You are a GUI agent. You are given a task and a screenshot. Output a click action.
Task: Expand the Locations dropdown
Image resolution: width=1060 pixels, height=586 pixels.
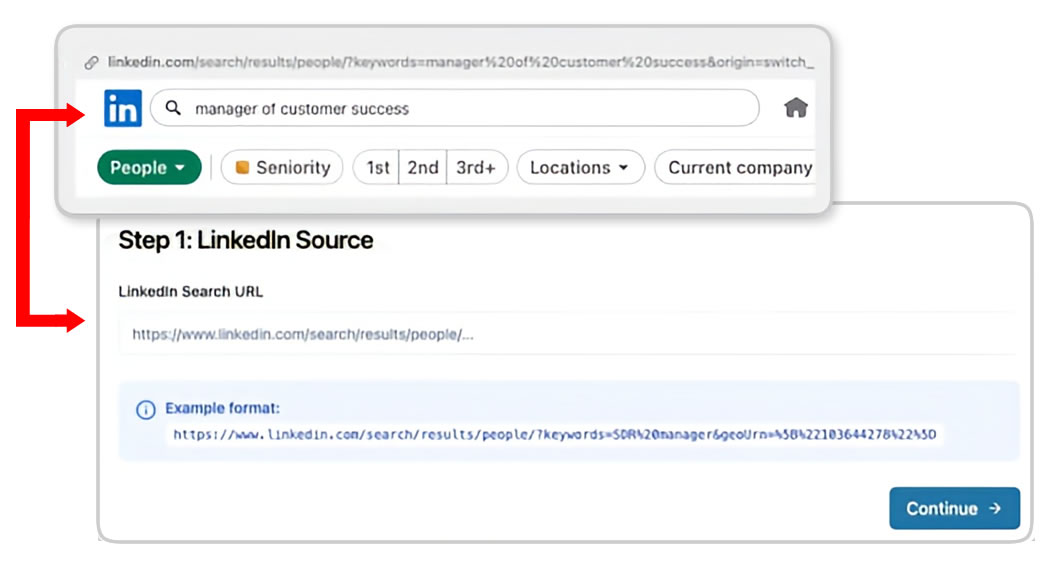click(x=579, y=168)
